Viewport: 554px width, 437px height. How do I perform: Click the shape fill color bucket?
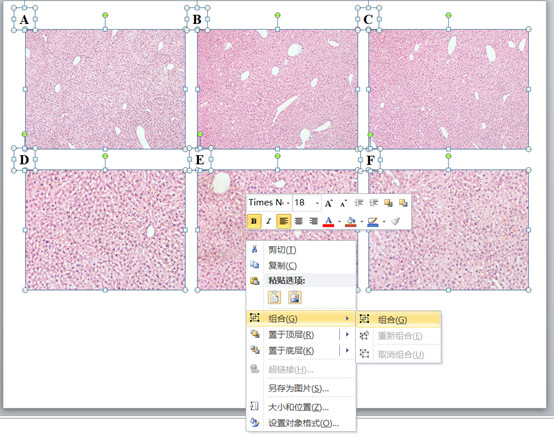click(x=350, y=222)
